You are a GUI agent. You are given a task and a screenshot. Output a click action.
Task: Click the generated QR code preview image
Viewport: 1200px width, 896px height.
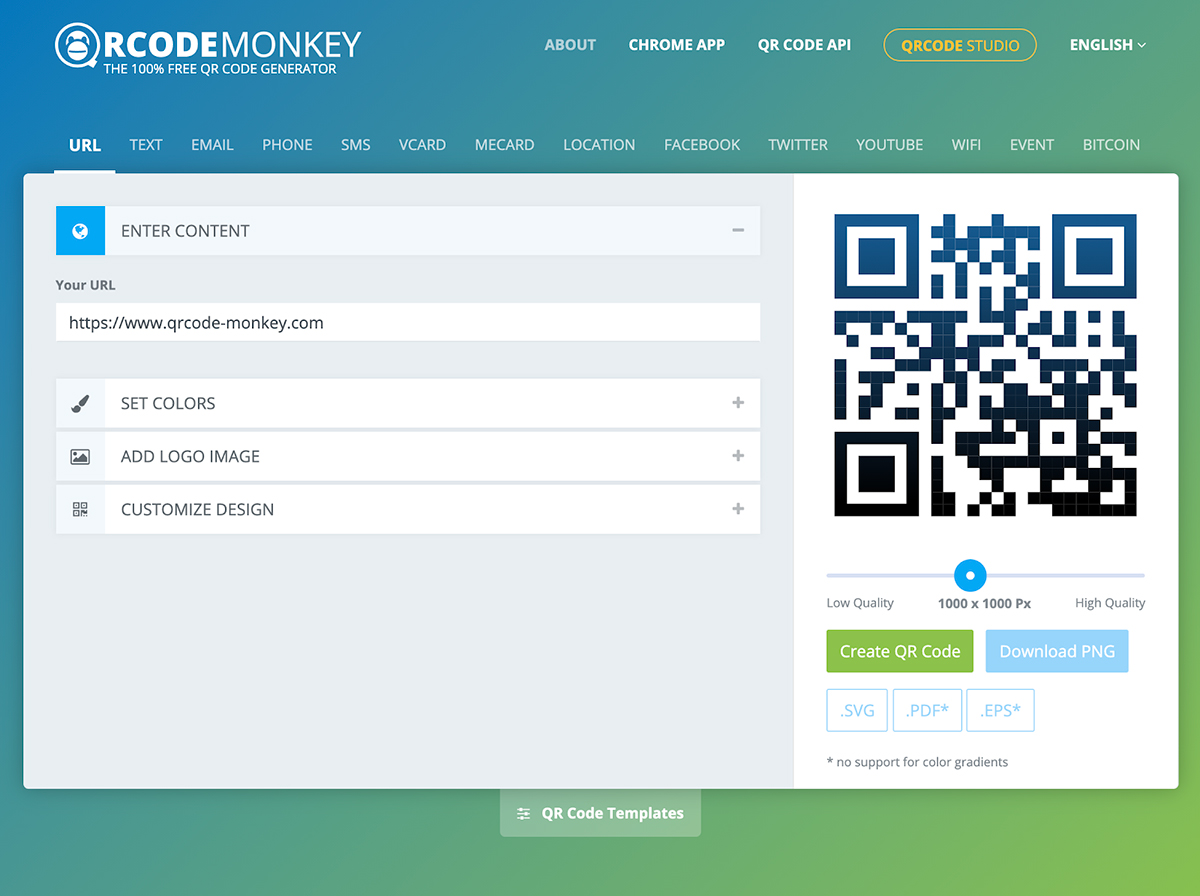click(x=985, y=365)
